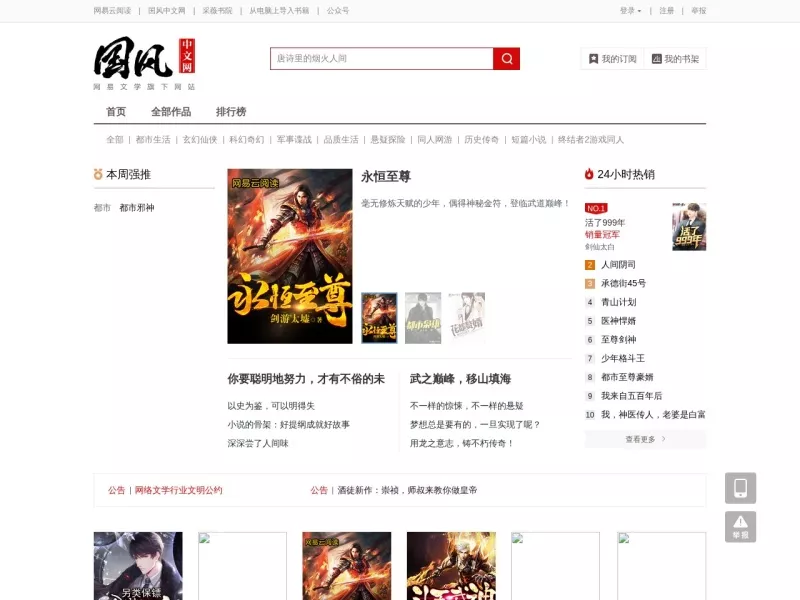800x600 pixels.
Task: Select the third faded carousel thumbnail
Action: pyautogui.click(x=467, y=318)
